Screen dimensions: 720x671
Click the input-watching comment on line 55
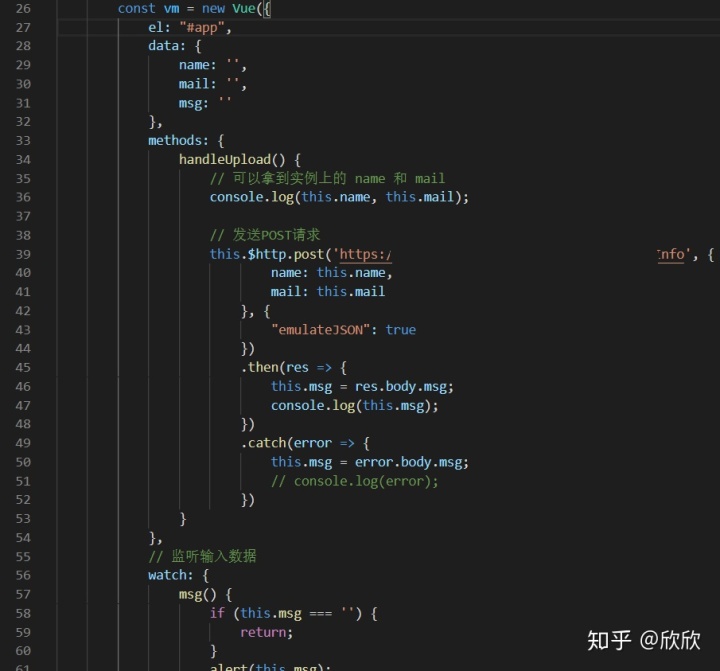[x=202, y=556]
